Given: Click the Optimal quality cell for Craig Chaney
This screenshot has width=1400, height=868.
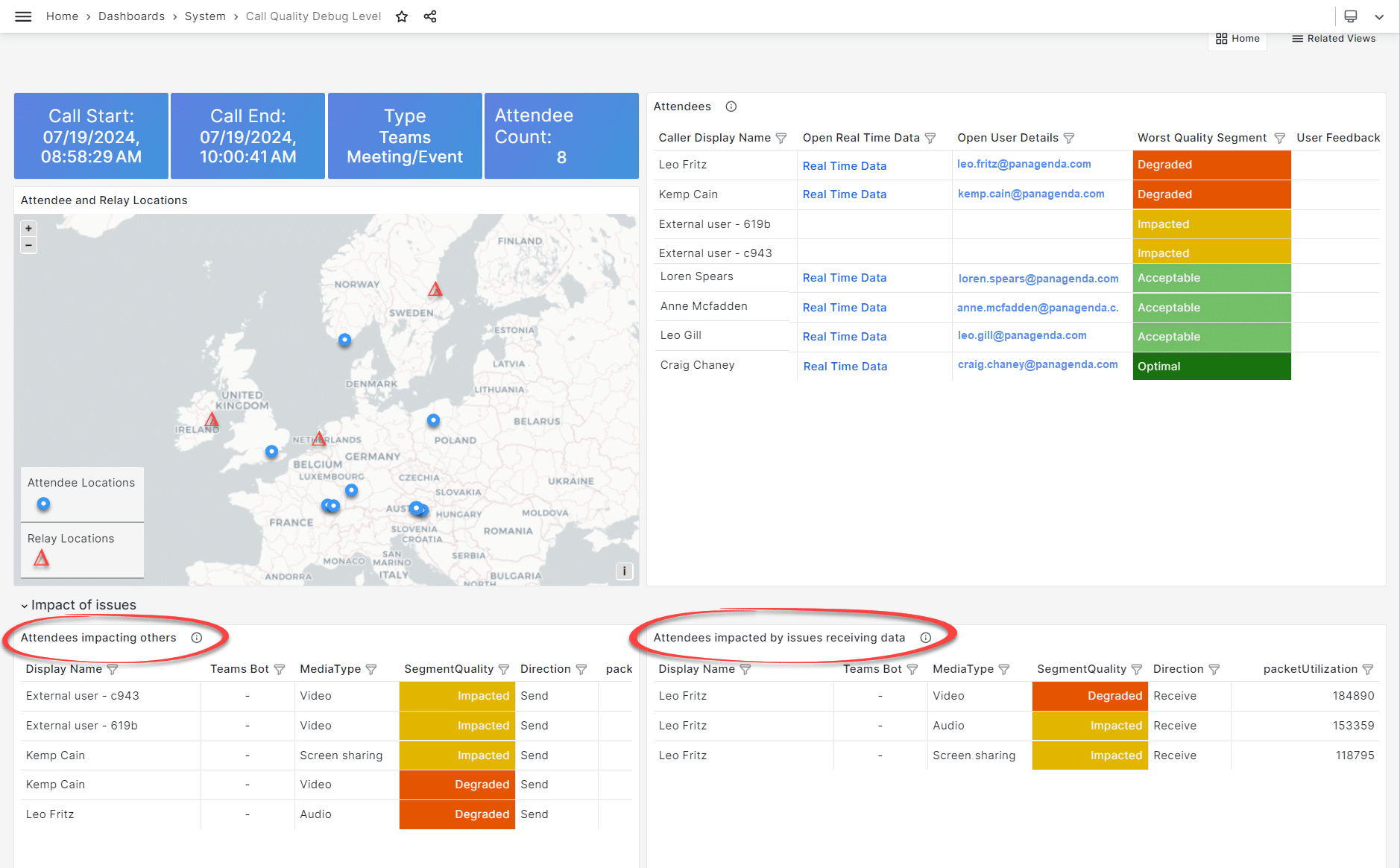Looking at the screenshot, I should pyautogui.click(x=1211, y=367).
